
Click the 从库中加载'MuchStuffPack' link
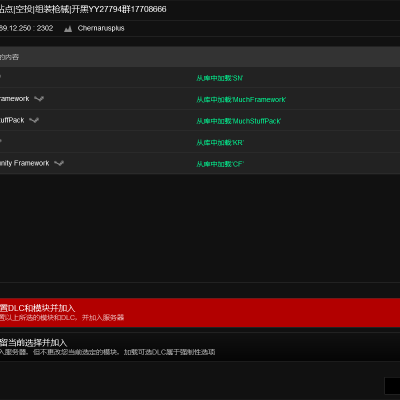tap(239, 121)
